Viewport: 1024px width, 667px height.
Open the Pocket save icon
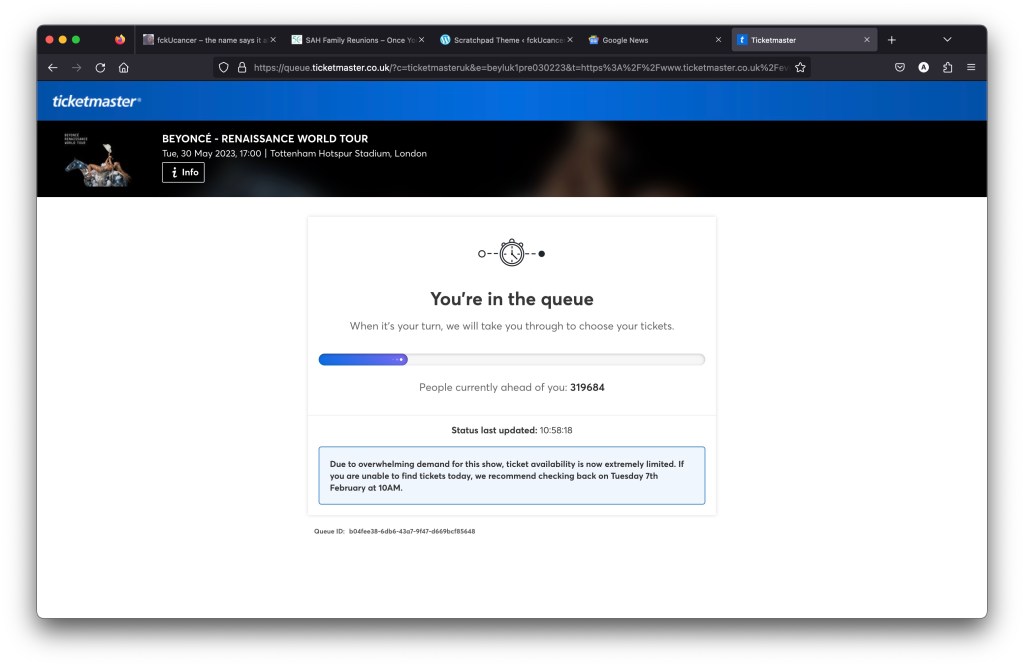899,68
